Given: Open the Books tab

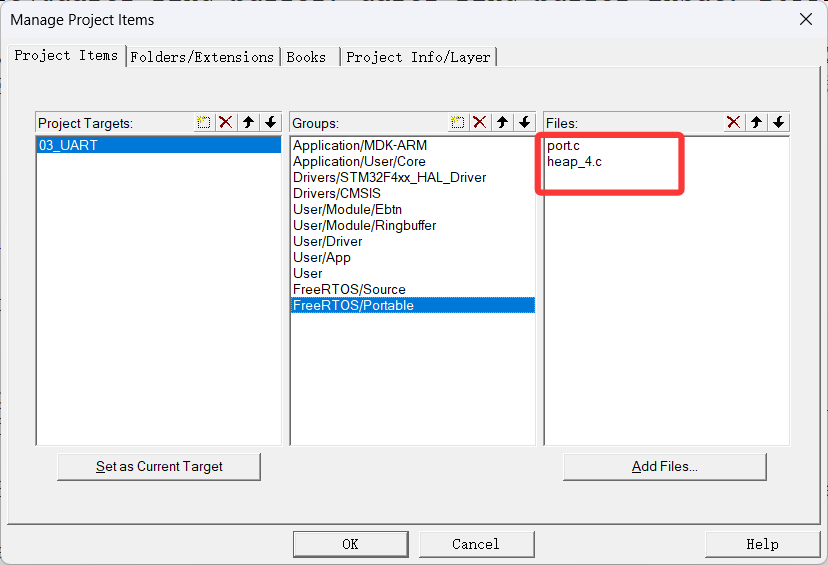Looking at the screenshot, I should click(309, 57).
